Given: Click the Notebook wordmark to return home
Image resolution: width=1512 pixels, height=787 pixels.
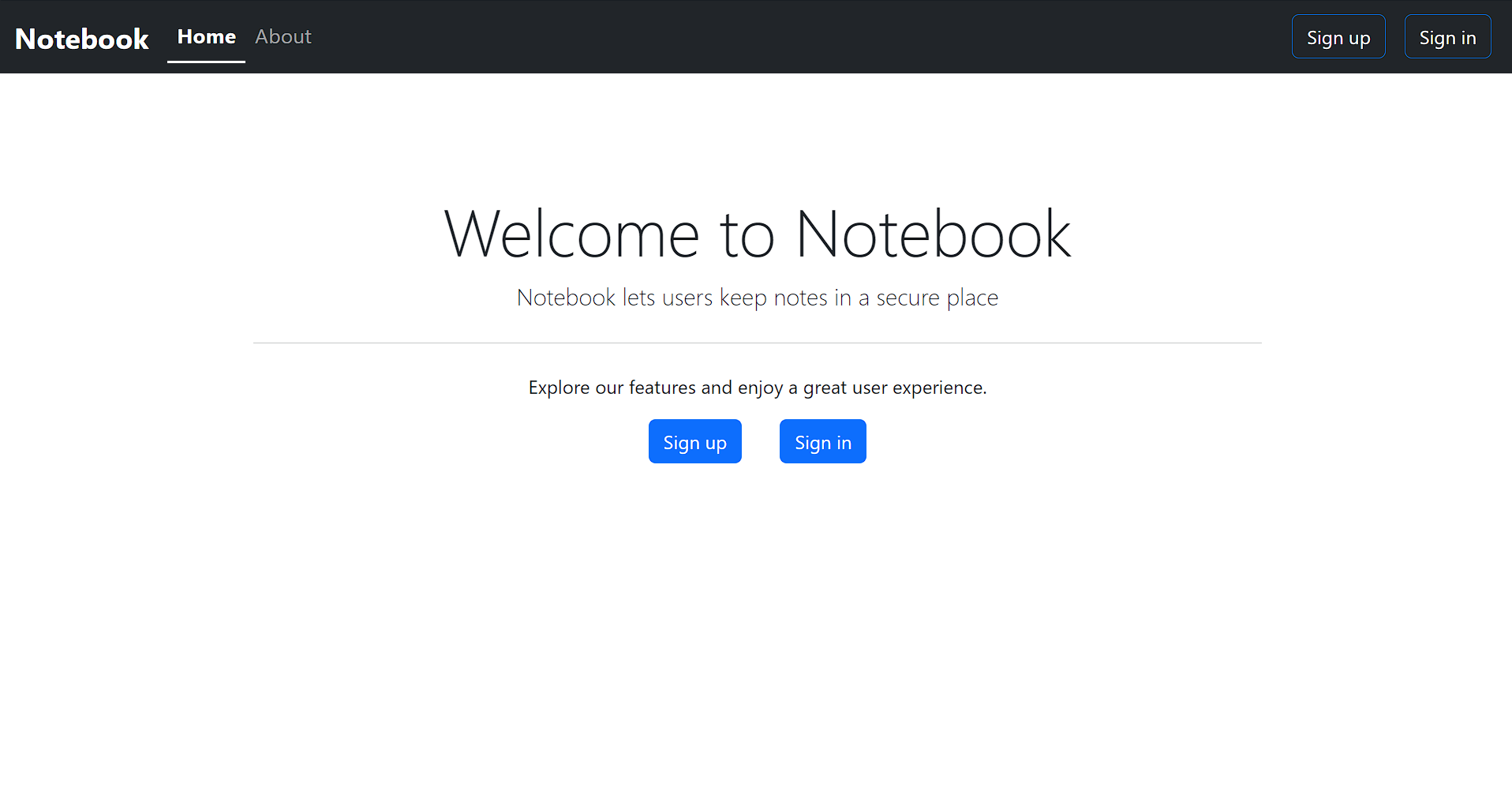Looking at the screenshot, I should tap(81, 37).
